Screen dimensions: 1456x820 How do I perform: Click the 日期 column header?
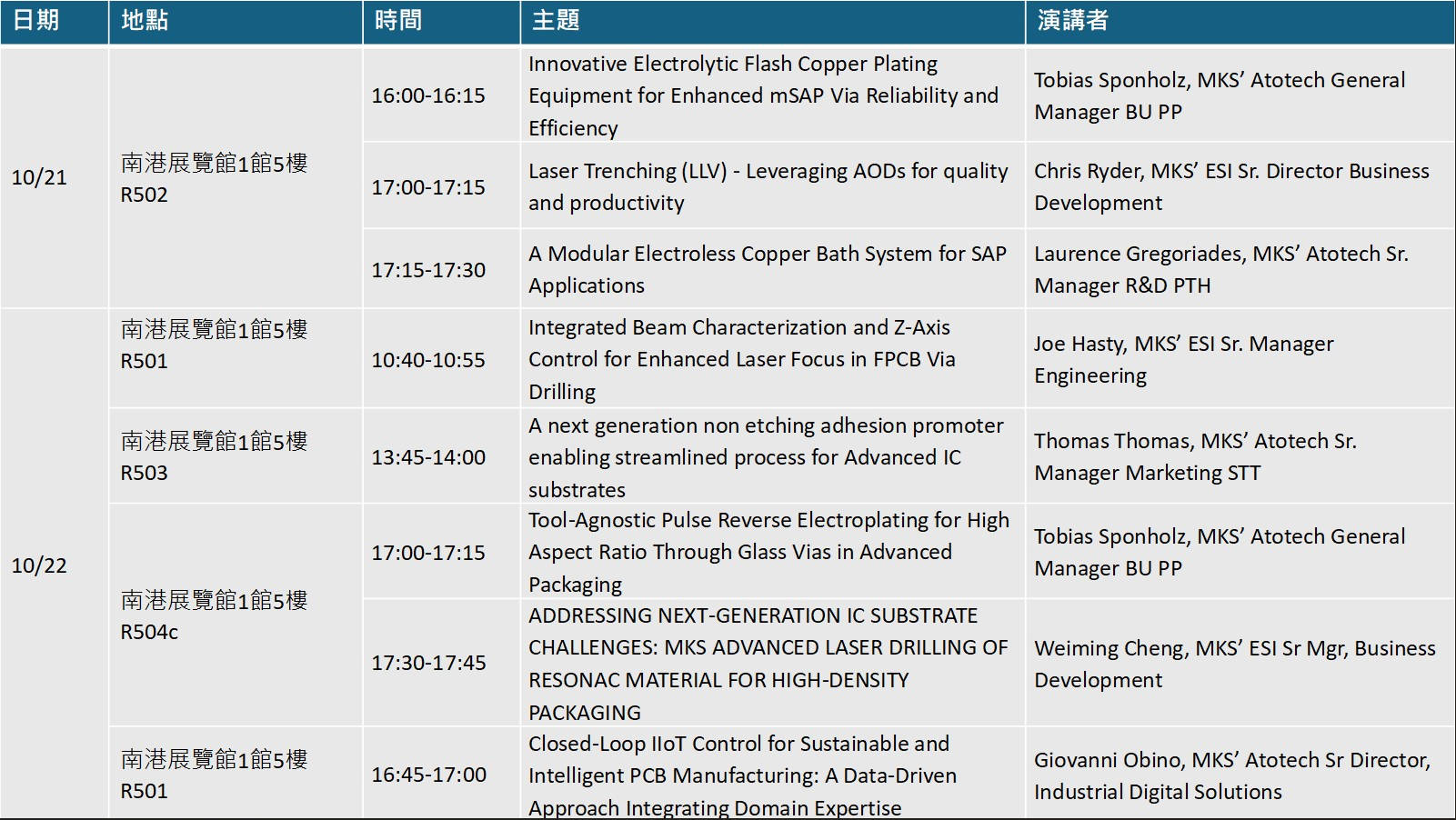[36, 21]
